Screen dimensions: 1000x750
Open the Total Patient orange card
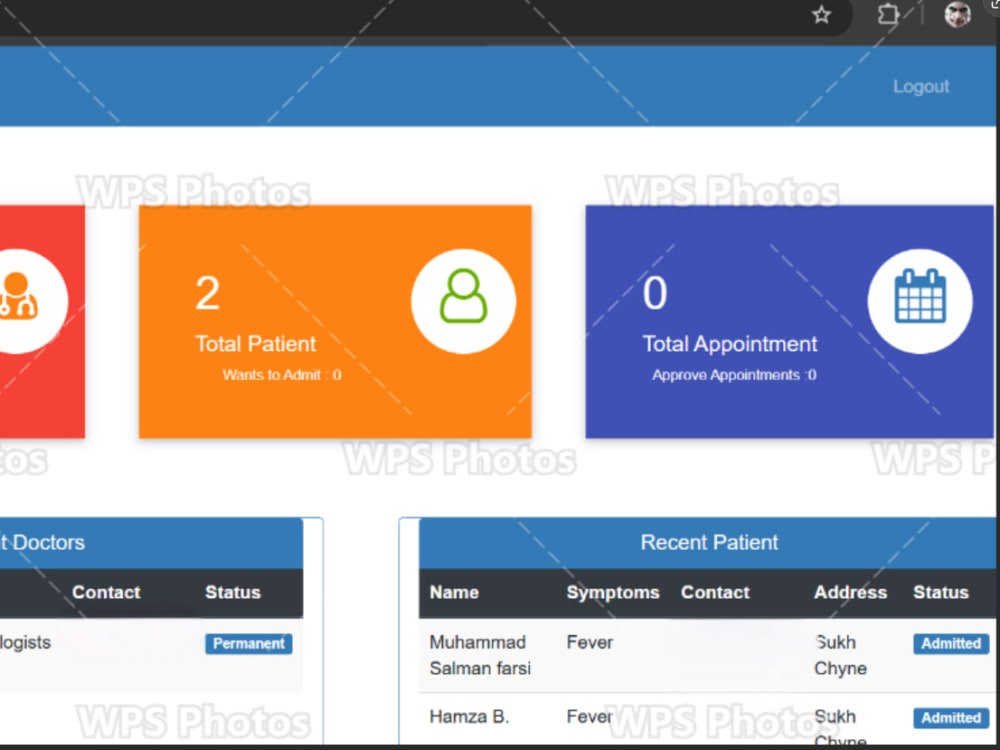(x=335, y=321)
